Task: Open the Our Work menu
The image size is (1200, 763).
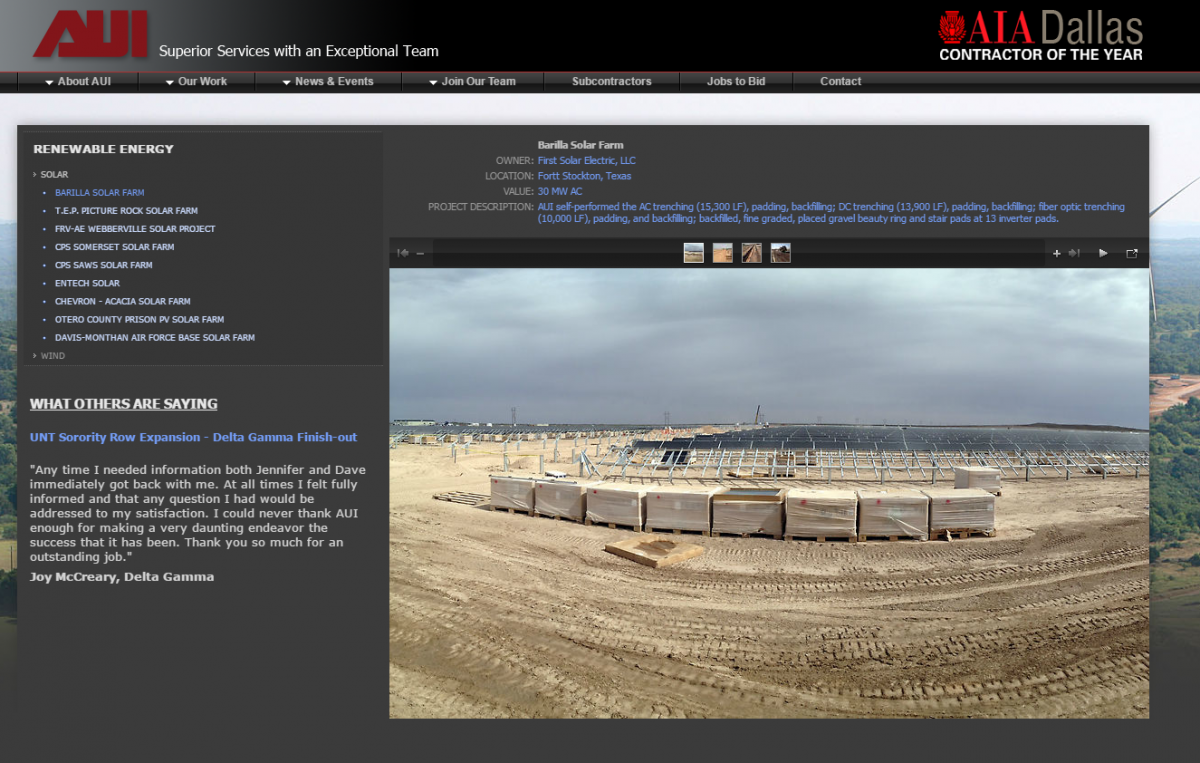Action: point(196,82)
